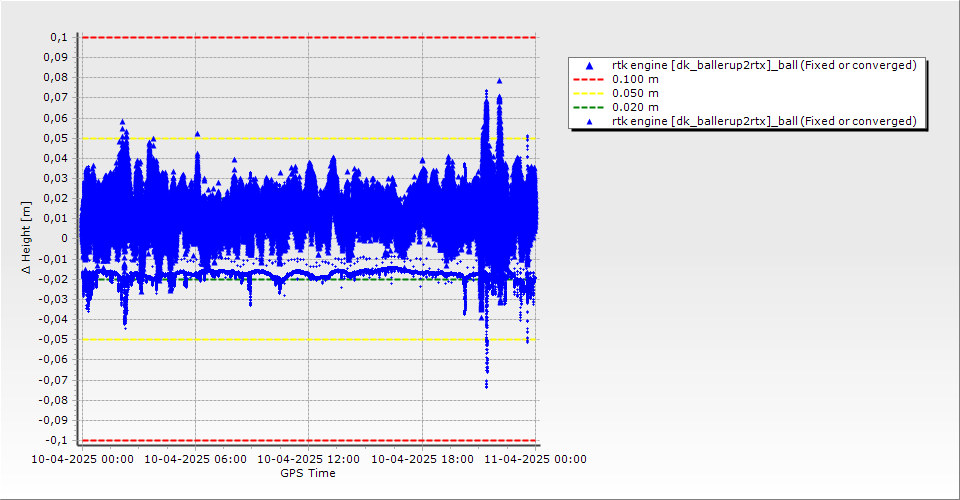
Task: Click the green dashed line sample in legend
Action: (x=588, y=107)
